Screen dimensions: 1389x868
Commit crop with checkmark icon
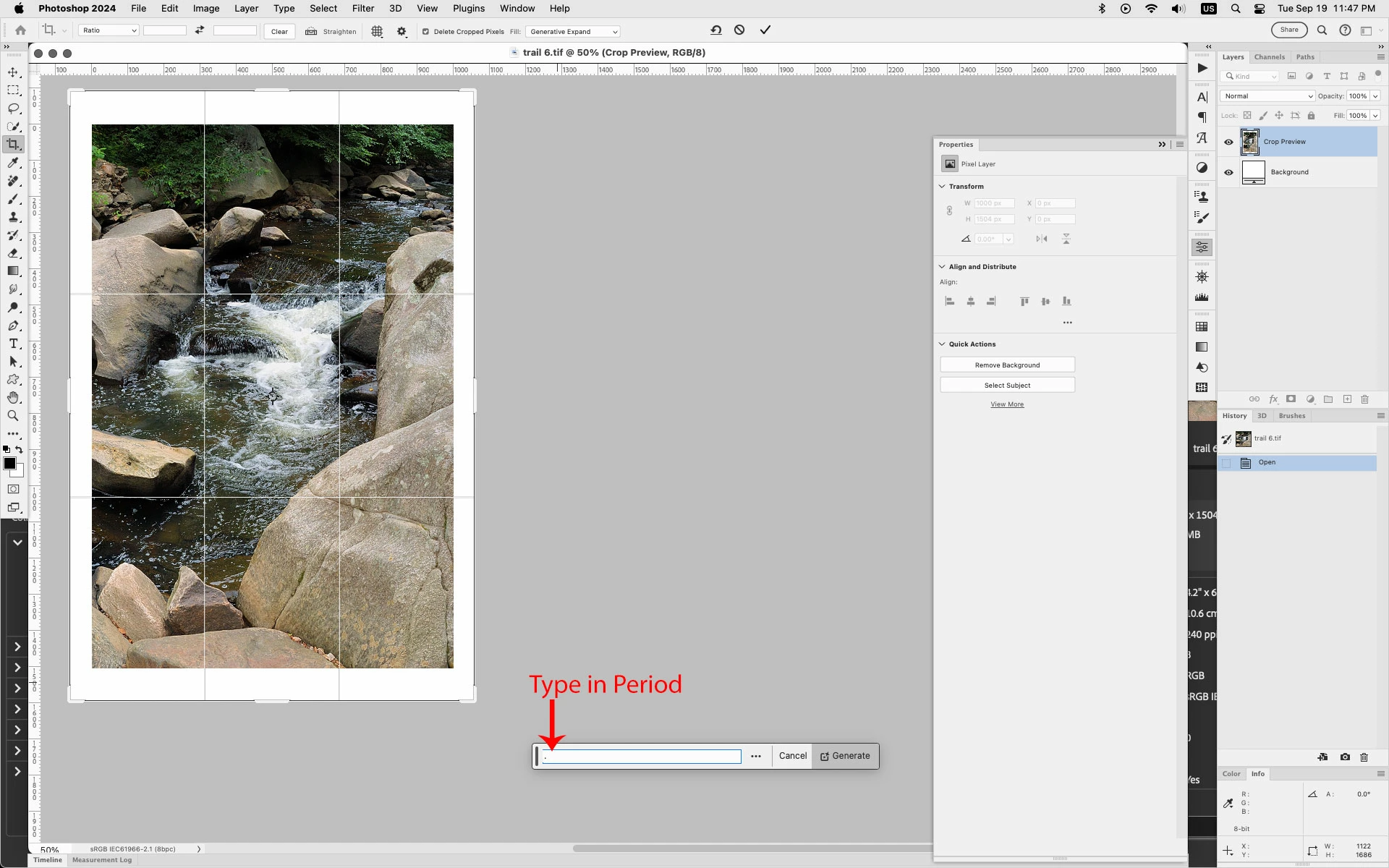(x=765, y=30)
